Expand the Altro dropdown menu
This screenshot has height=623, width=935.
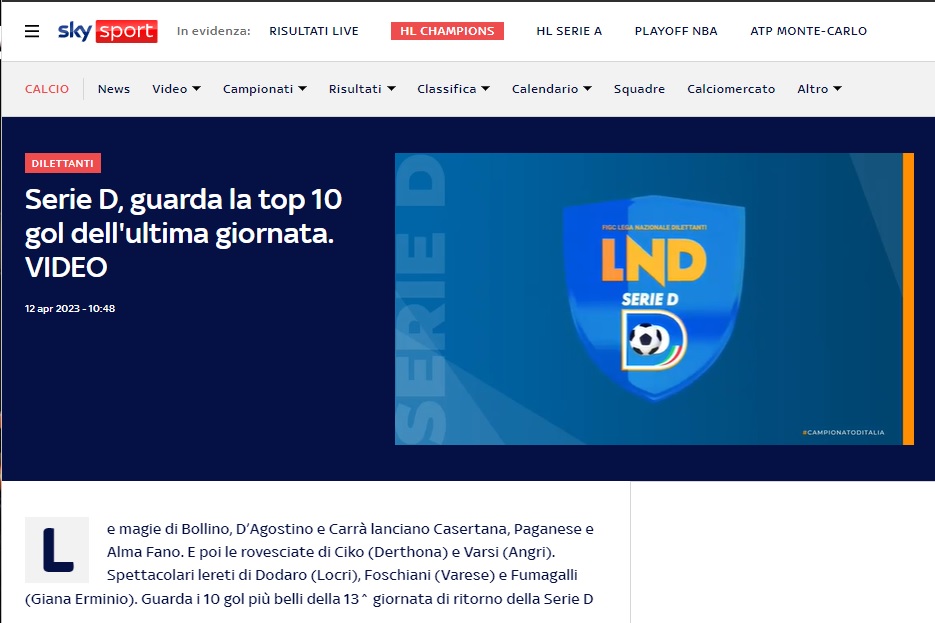point(819,89)
